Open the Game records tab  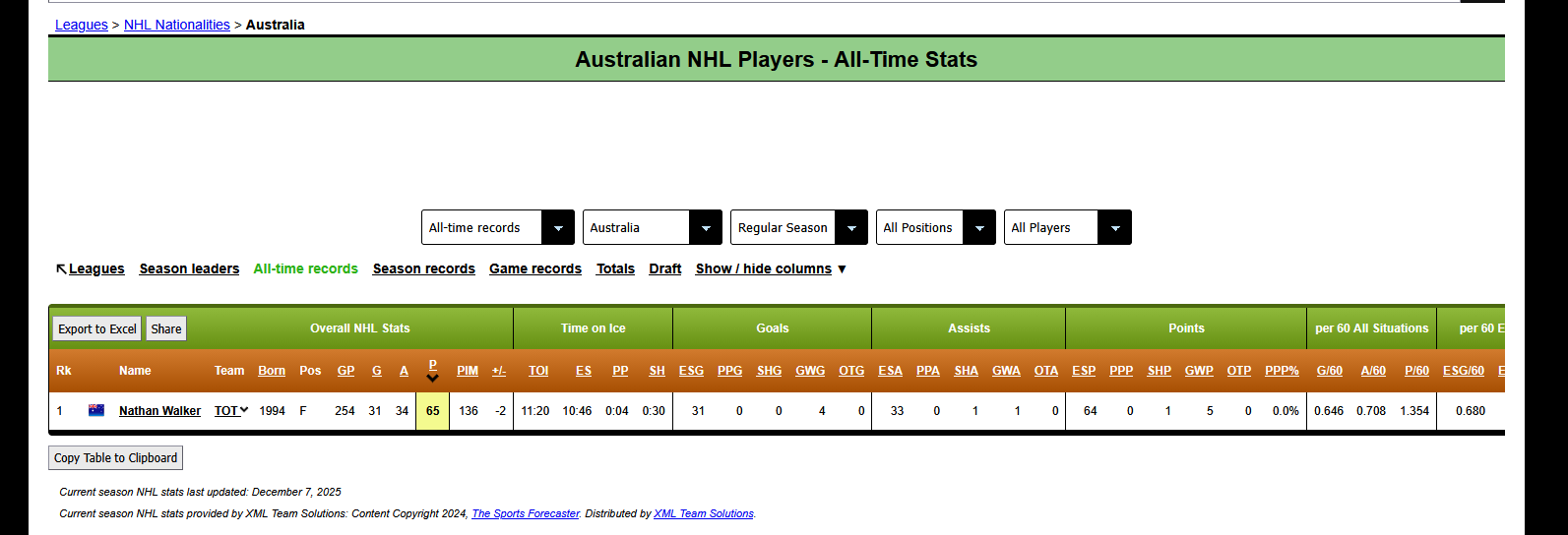535,268
